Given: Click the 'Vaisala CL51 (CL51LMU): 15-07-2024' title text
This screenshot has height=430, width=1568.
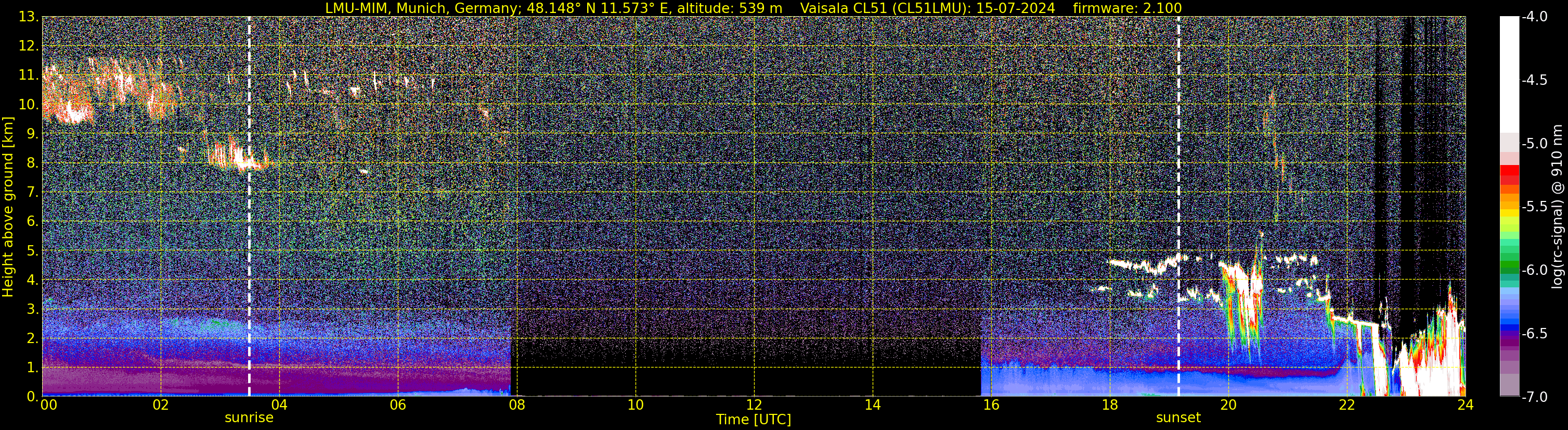Looking at the screenshot, I should point(927,8).
